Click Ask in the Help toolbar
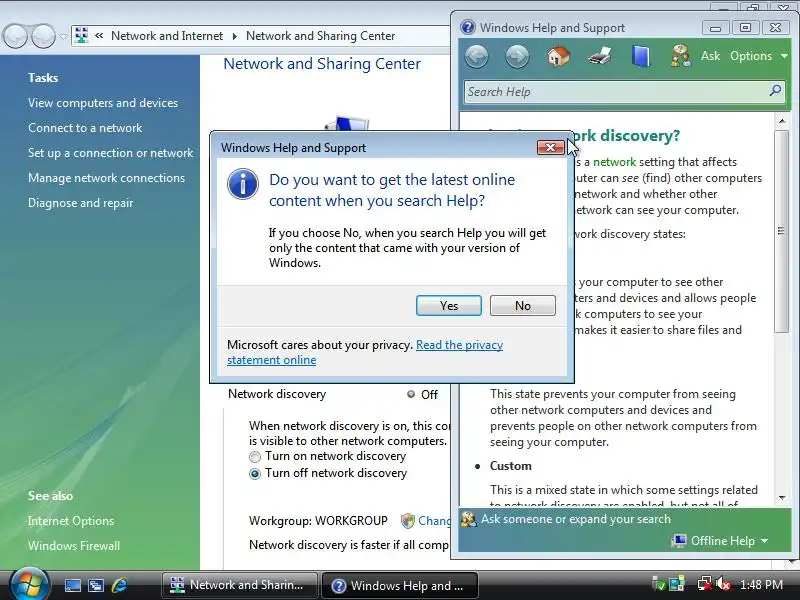 pyautogui.click(x=710, y=56)
